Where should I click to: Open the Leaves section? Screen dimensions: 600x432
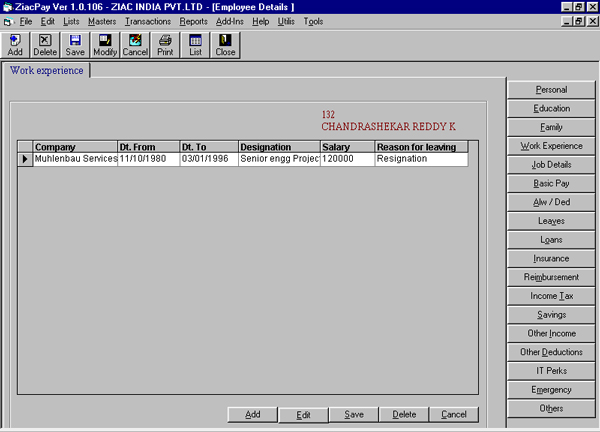tap(551, 221)
